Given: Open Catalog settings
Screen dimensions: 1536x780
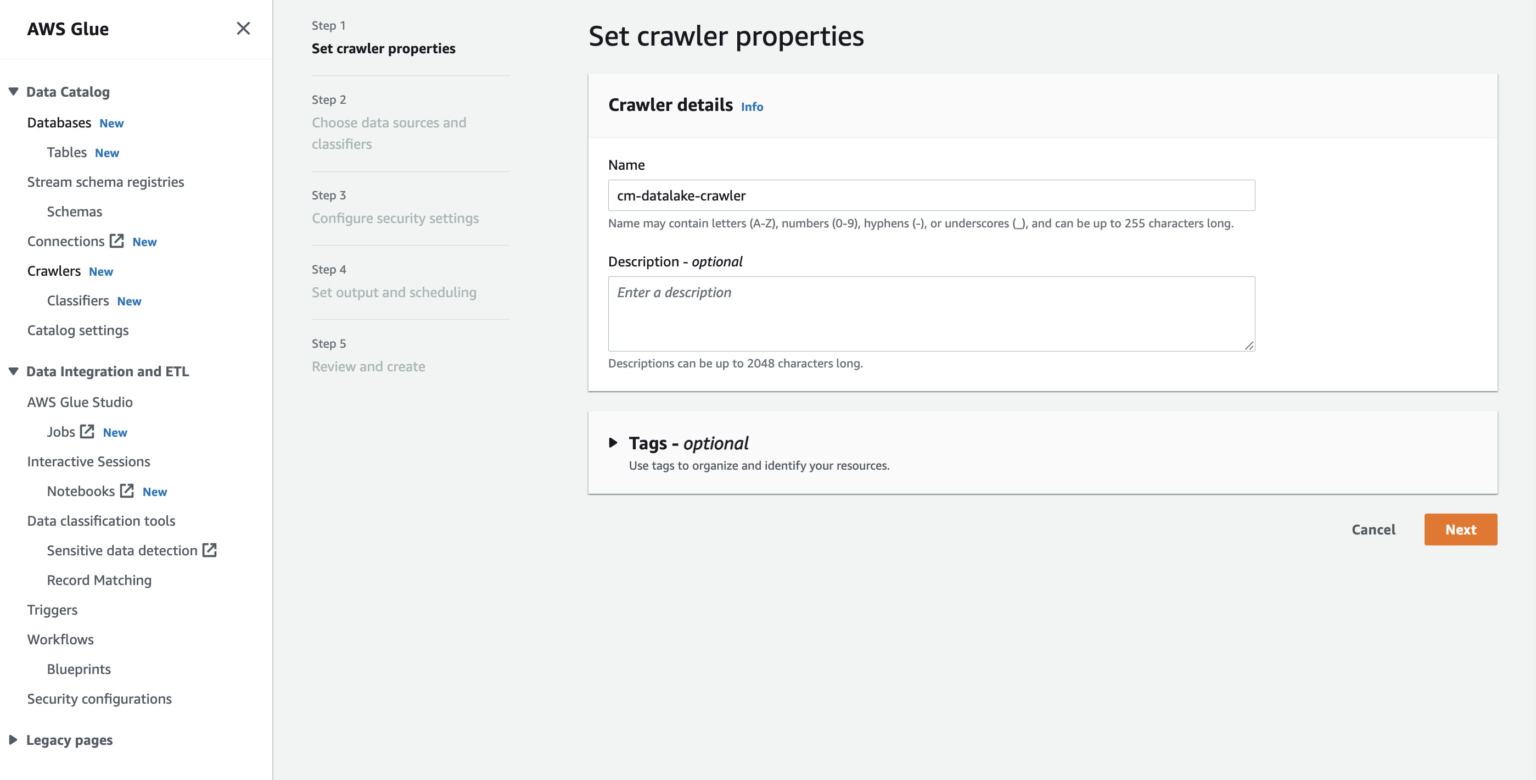Looking at the screenshot, I should (78, 330).
